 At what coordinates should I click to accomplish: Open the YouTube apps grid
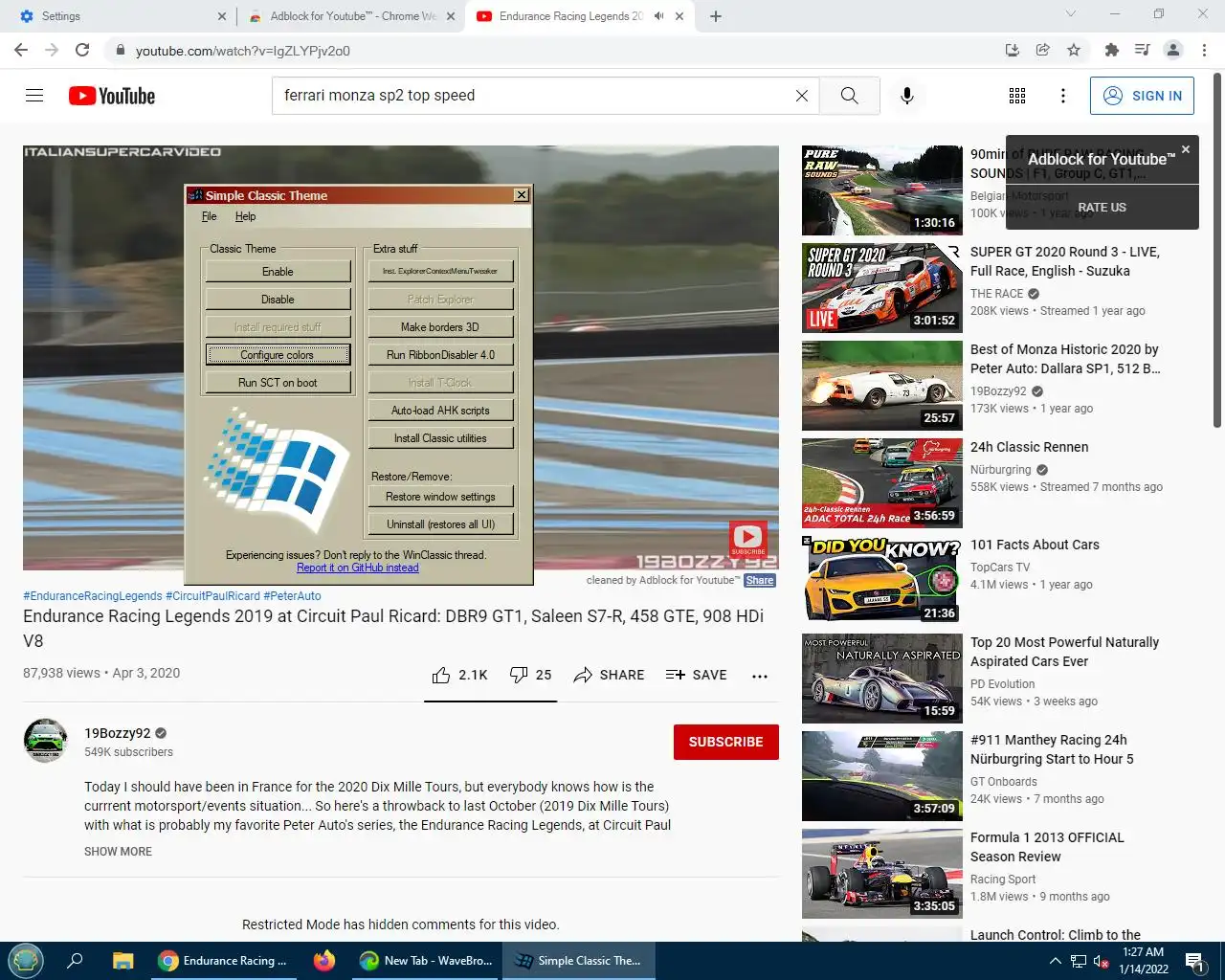tap(1017, 96)
